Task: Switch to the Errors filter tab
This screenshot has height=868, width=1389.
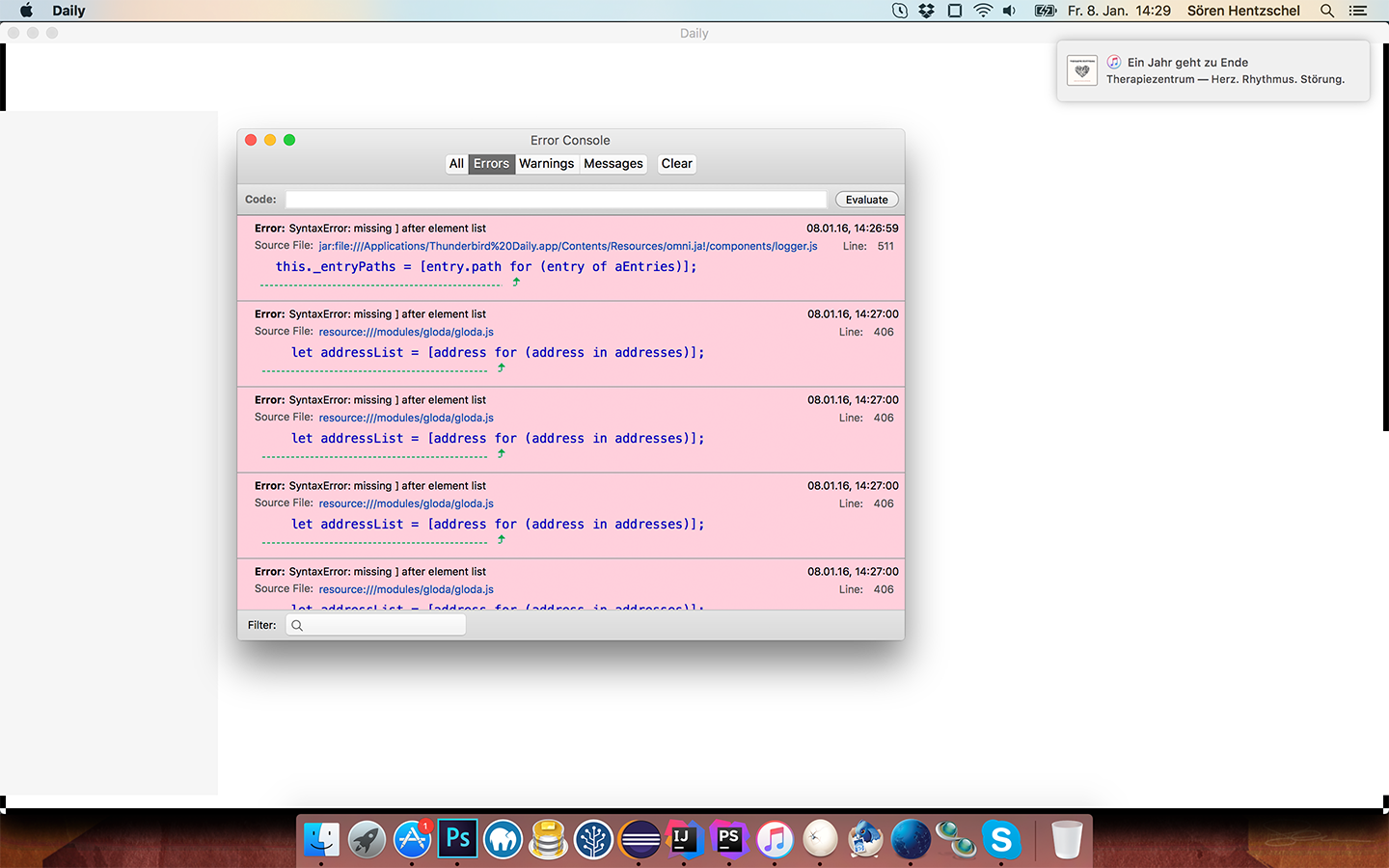Action: coord(491,164)
